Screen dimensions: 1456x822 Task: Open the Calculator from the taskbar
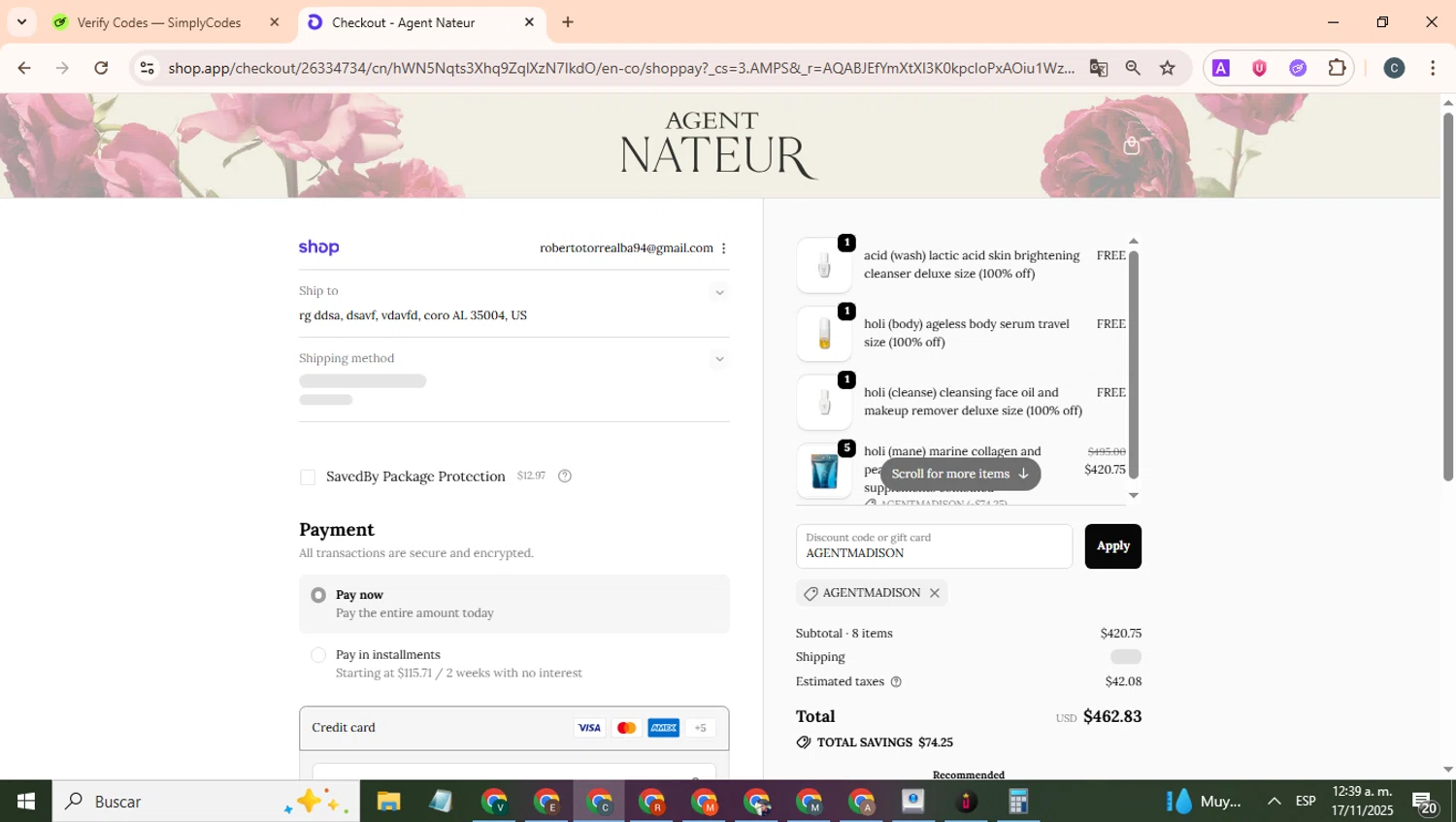pos(1017,802)
